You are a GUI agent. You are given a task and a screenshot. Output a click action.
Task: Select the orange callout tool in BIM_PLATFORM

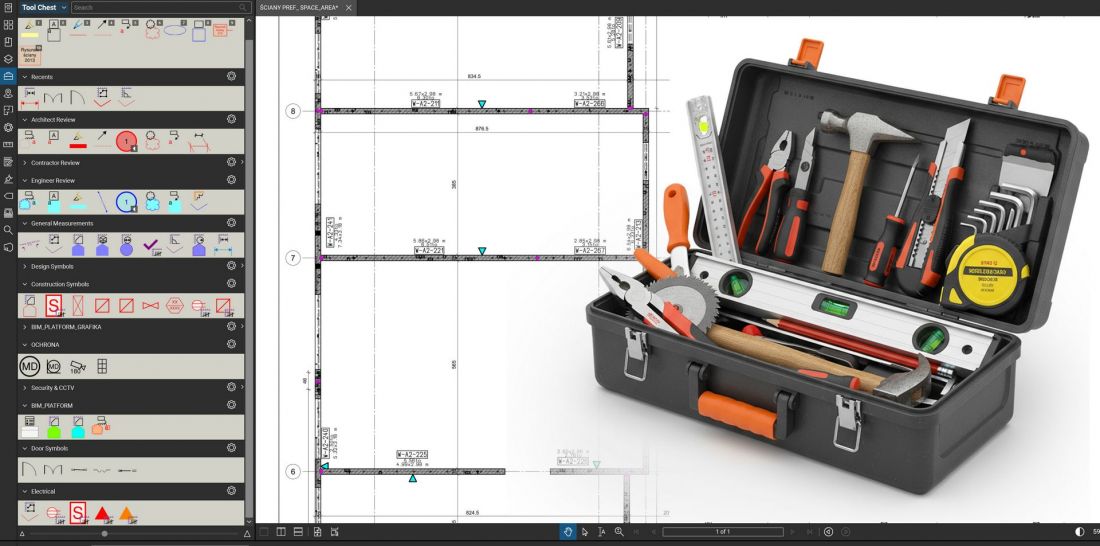(x=100, y=425)
